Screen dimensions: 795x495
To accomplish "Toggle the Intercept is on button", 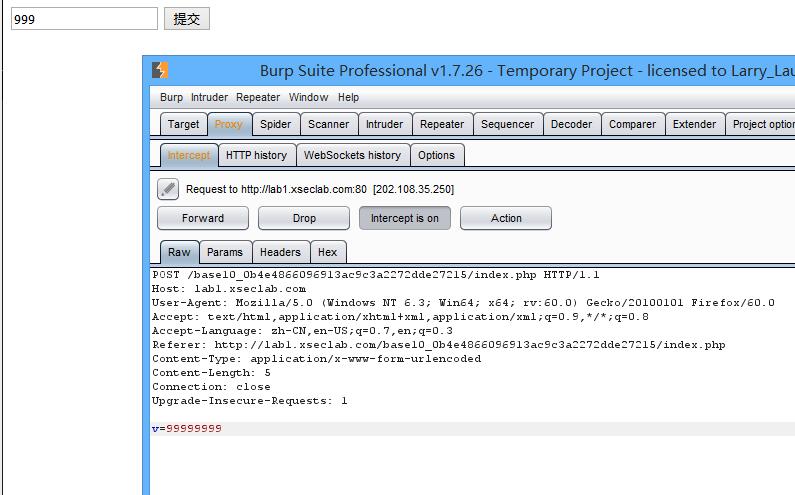I will click(x=405, y=218).
